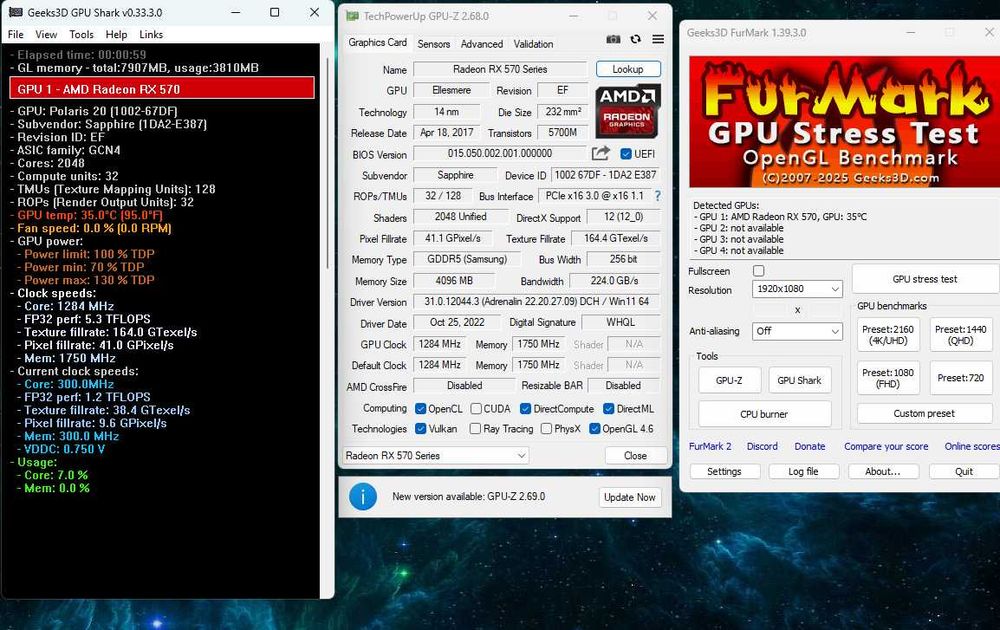1000x630 pixels.
Task: Click the About... button in FurMark
Action: pyautogui.click(x=883, y=471)
